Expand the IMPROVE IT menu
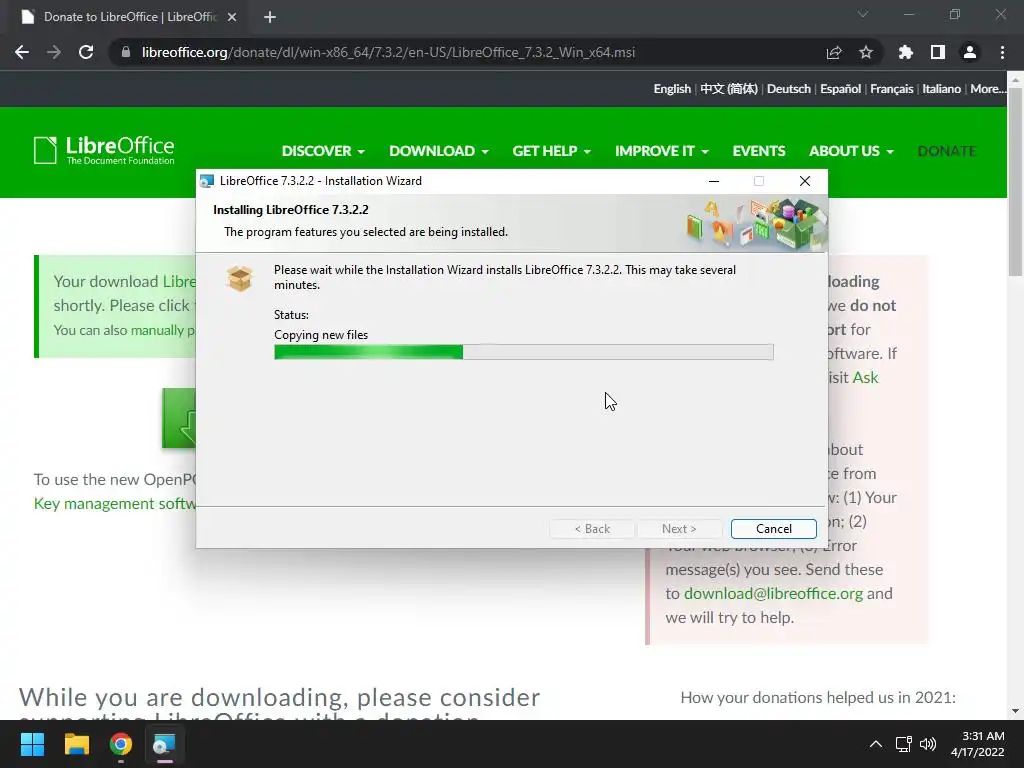 coord(662,151)
